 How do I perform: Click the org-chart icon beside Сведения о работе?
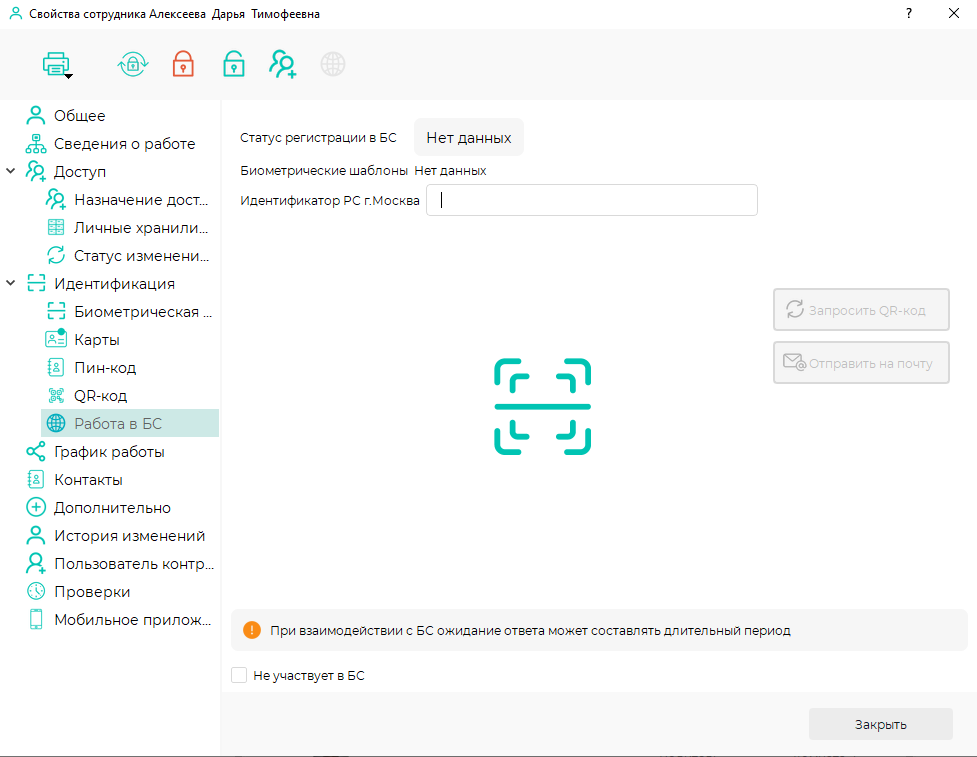point(36,143)
